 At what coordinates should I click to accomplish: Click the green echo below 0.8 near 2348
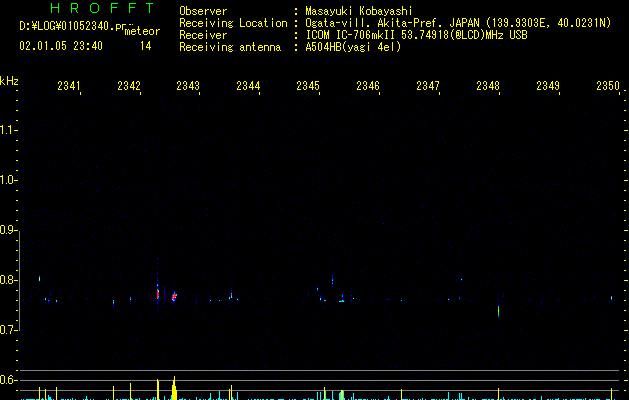coord(499,311)
